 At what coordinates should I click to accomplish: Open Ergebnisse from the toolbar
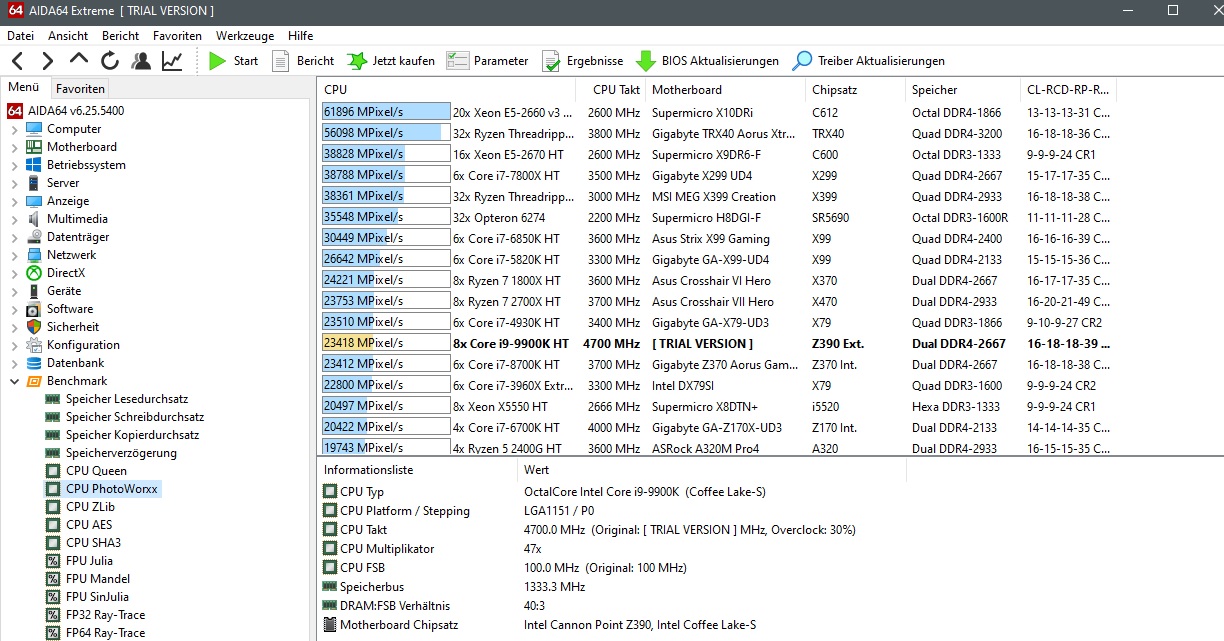click(582, 61)
